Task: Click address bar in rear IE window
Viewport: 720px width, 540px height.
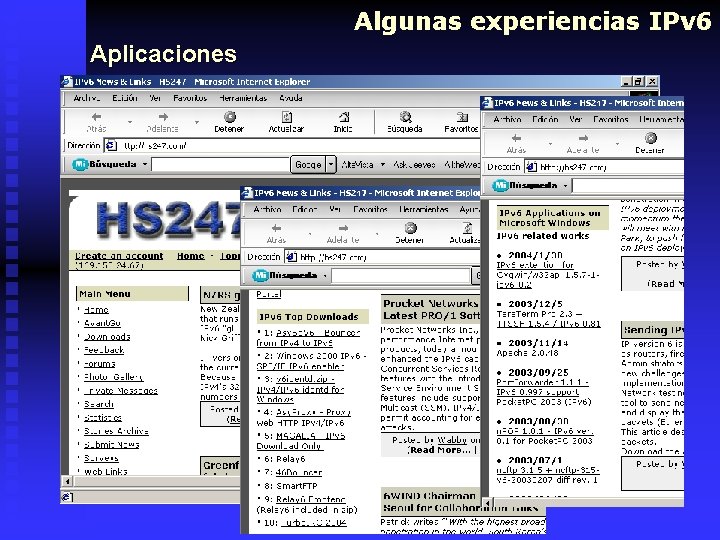Action: click(292, 146)
